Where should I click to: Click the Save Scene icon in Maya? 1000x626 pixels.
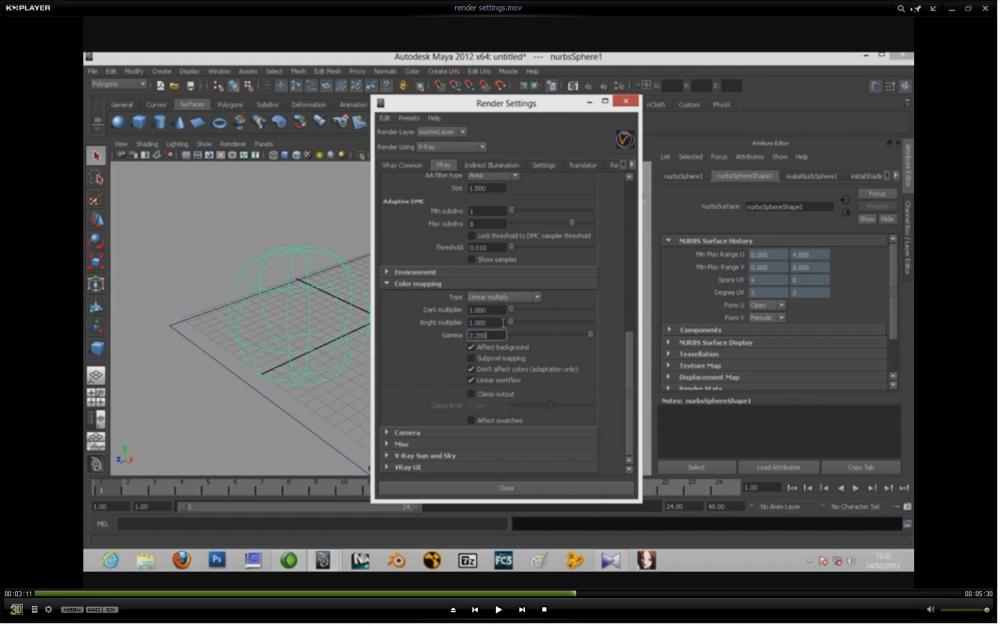[190, 85]
